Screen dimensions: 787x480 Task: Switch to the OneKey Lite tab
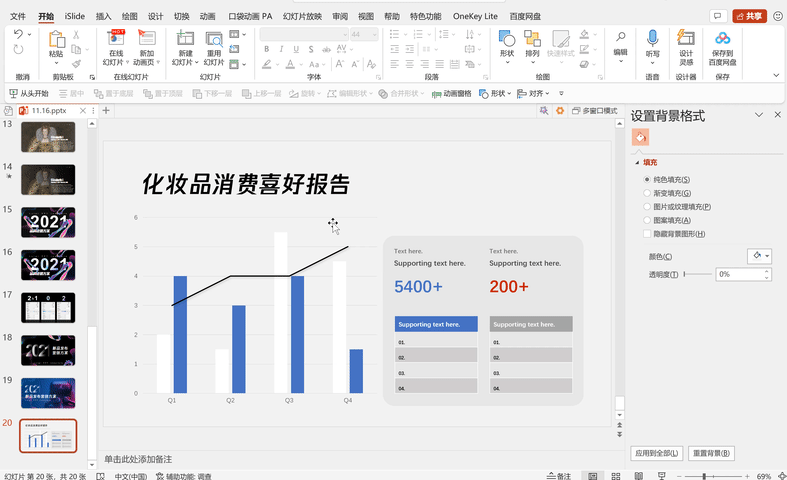475,16
